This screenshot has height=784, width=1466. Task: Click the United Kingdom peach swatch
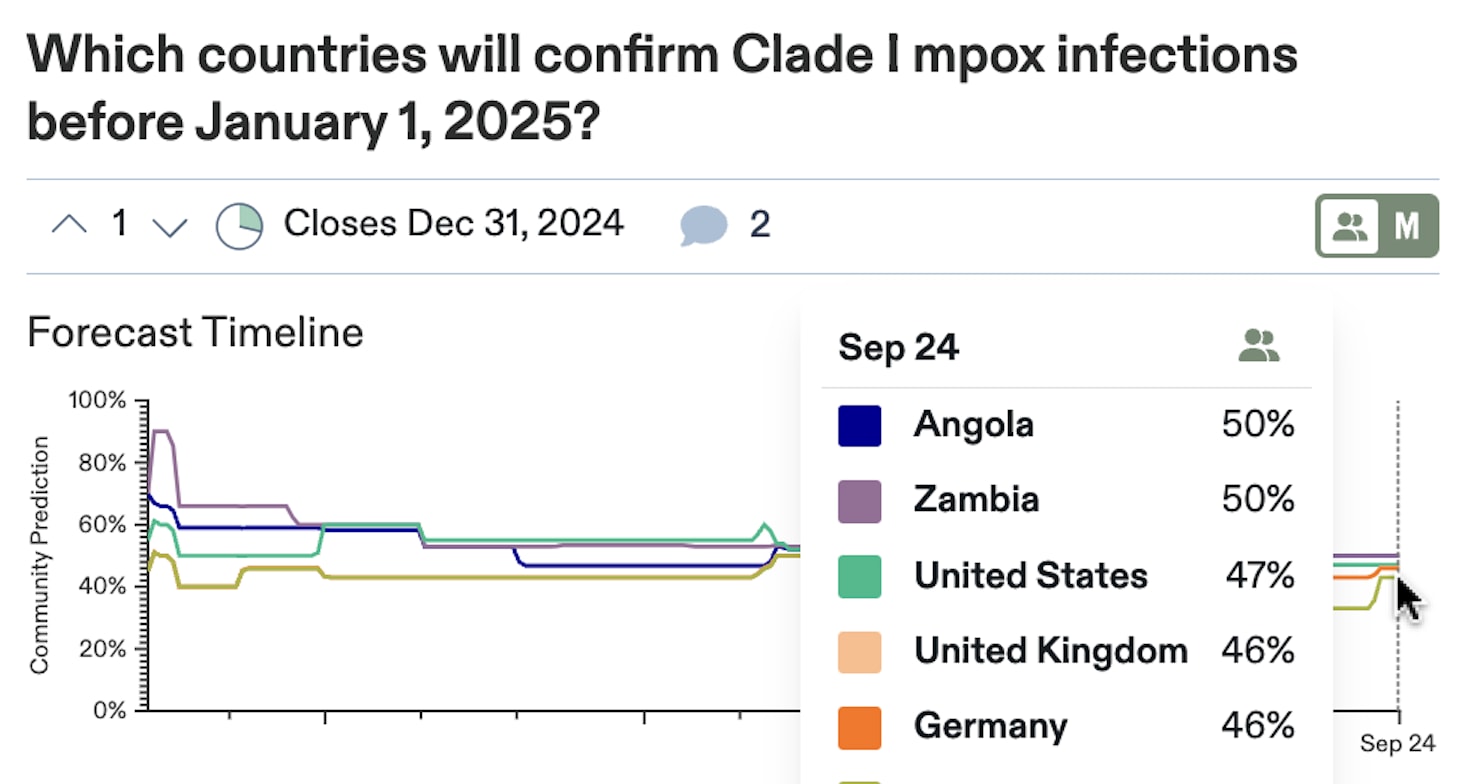(x=859, y=651)
